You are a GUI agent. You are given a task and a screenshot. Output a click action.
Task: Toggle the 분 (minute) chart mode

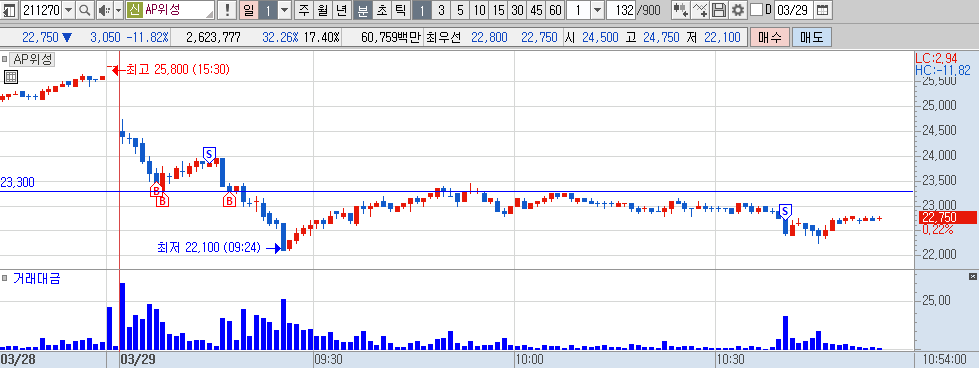(362, 10)
